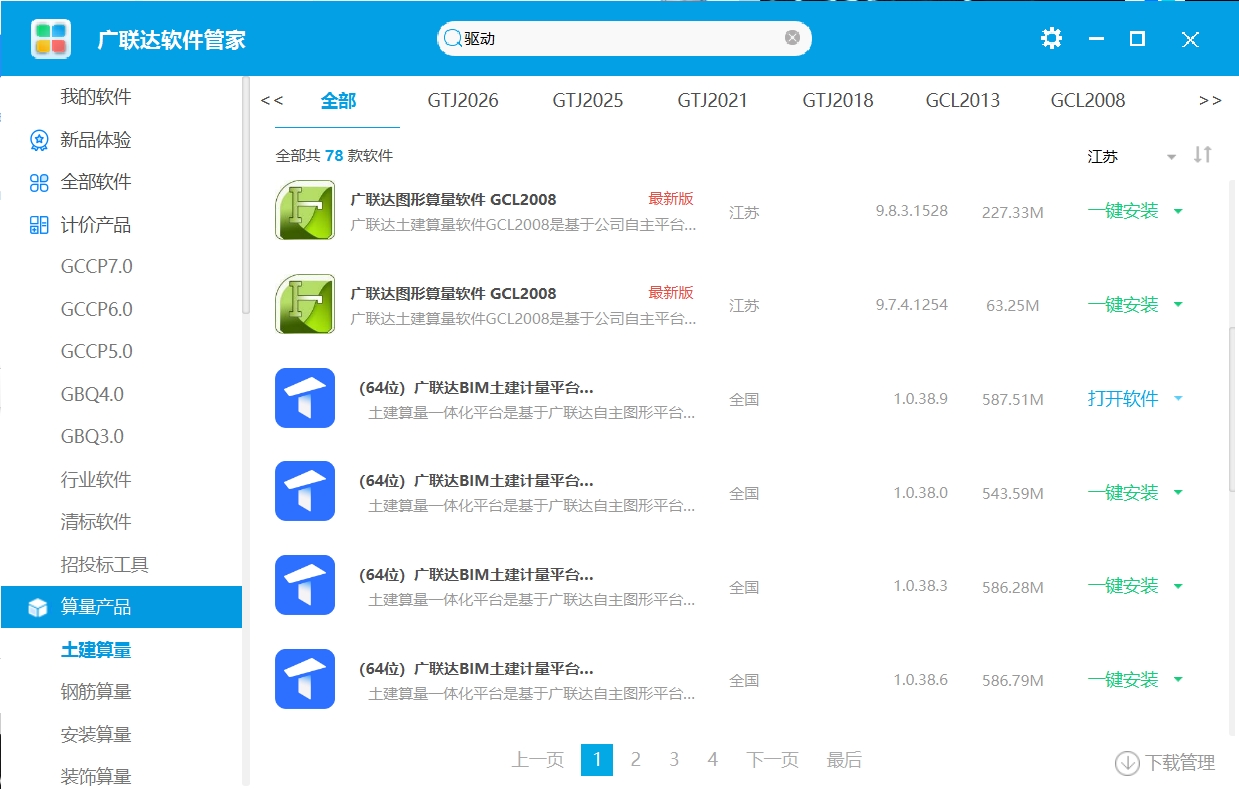This screenshot has width=1239, height=789.
Task: Click BIM platform icon for version 1.0.38.0
Action: click(x=305, y=492)
